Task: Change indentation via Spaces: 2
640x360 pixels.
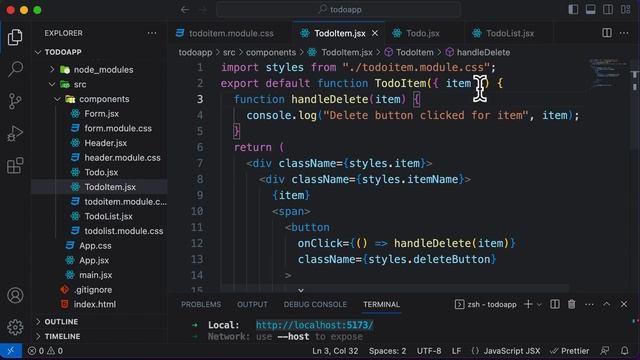Action: tap(387, 351)
